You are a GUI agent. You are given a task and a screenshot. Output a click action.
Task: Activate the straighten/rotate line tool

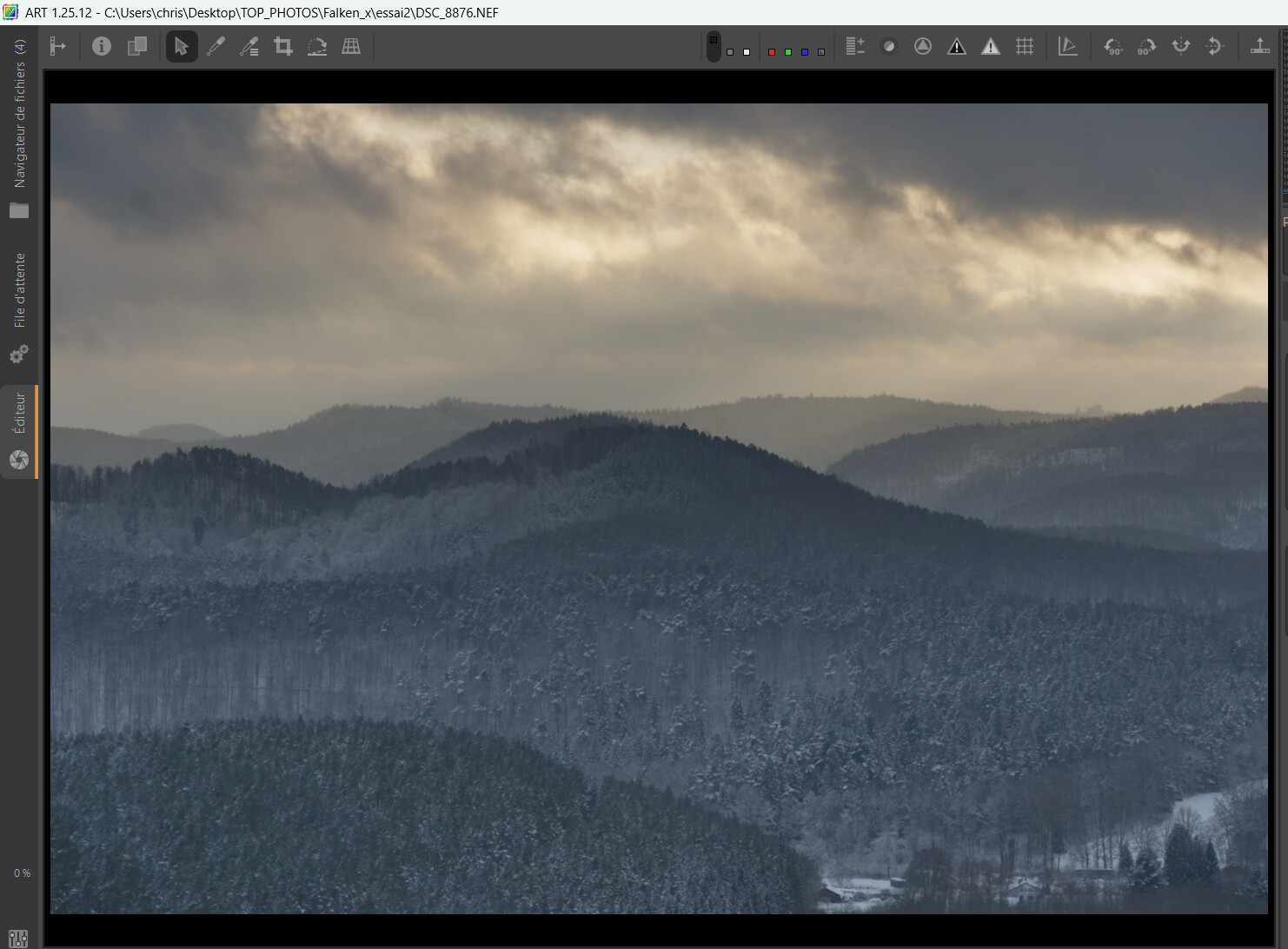pyautogui.click(x=317, y=47)
